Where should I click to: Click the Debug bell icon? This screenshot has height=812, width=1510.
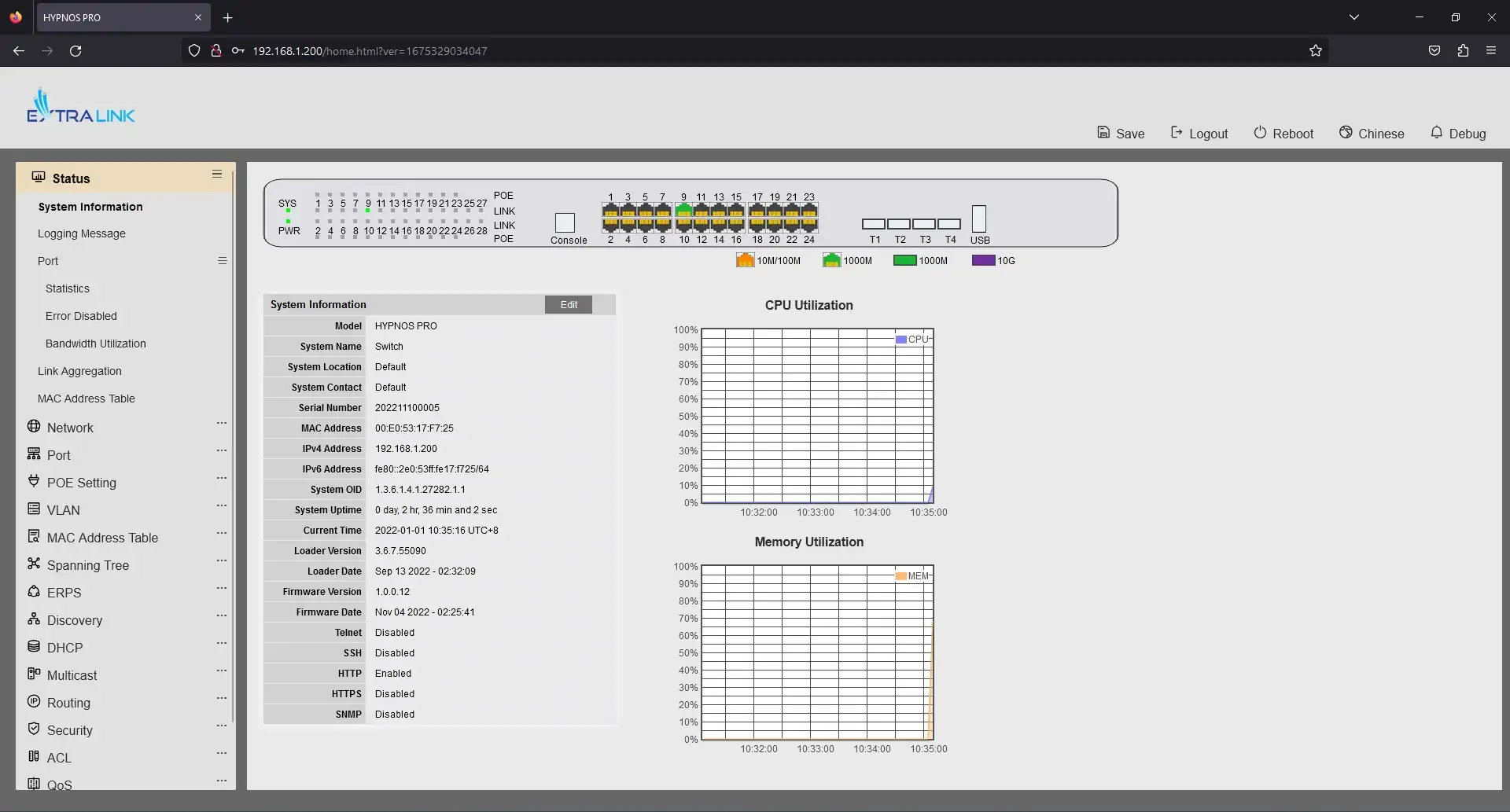1436,133
